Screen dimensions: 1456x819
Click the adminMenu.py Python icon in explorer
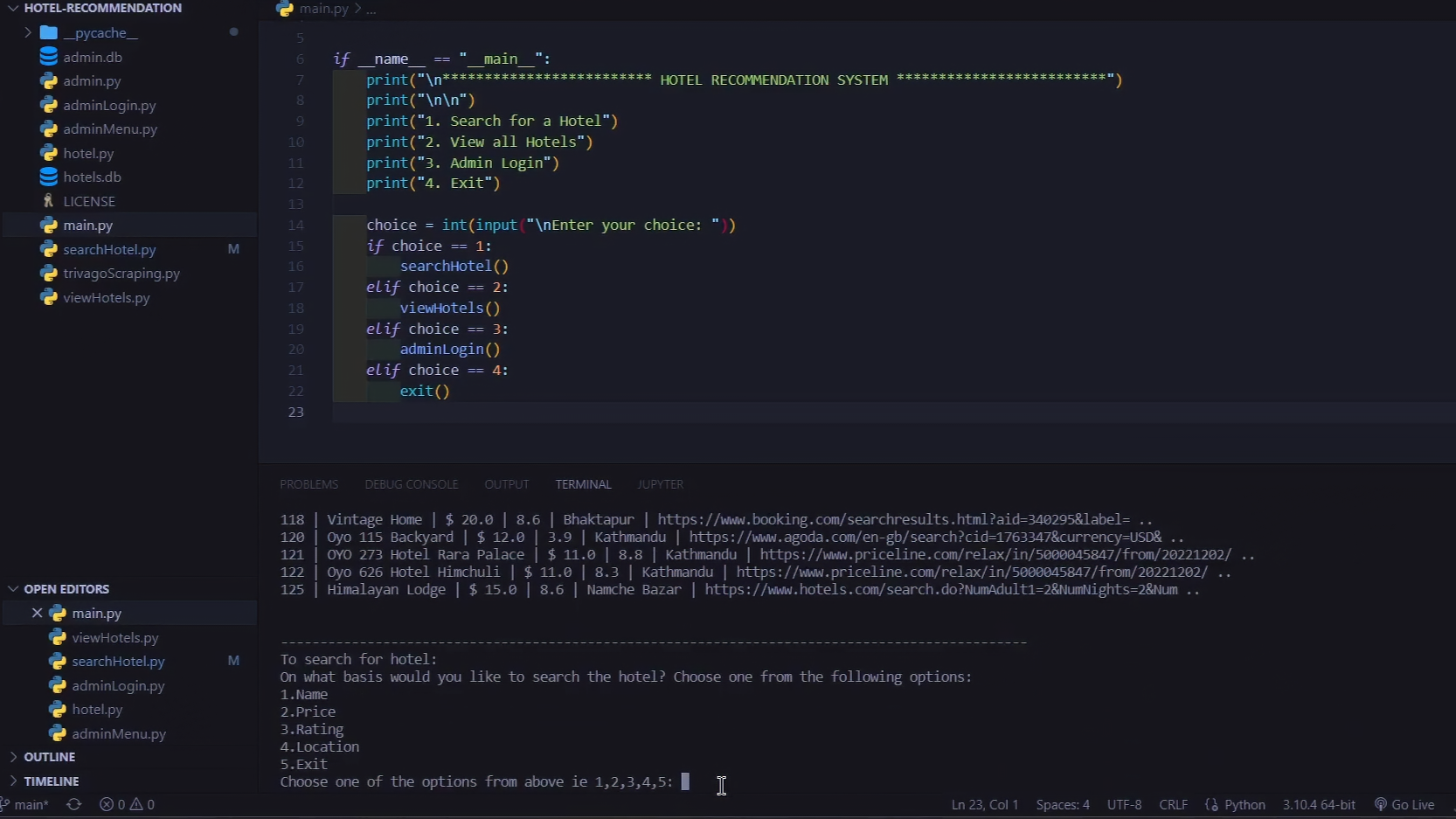coord(49,128)
